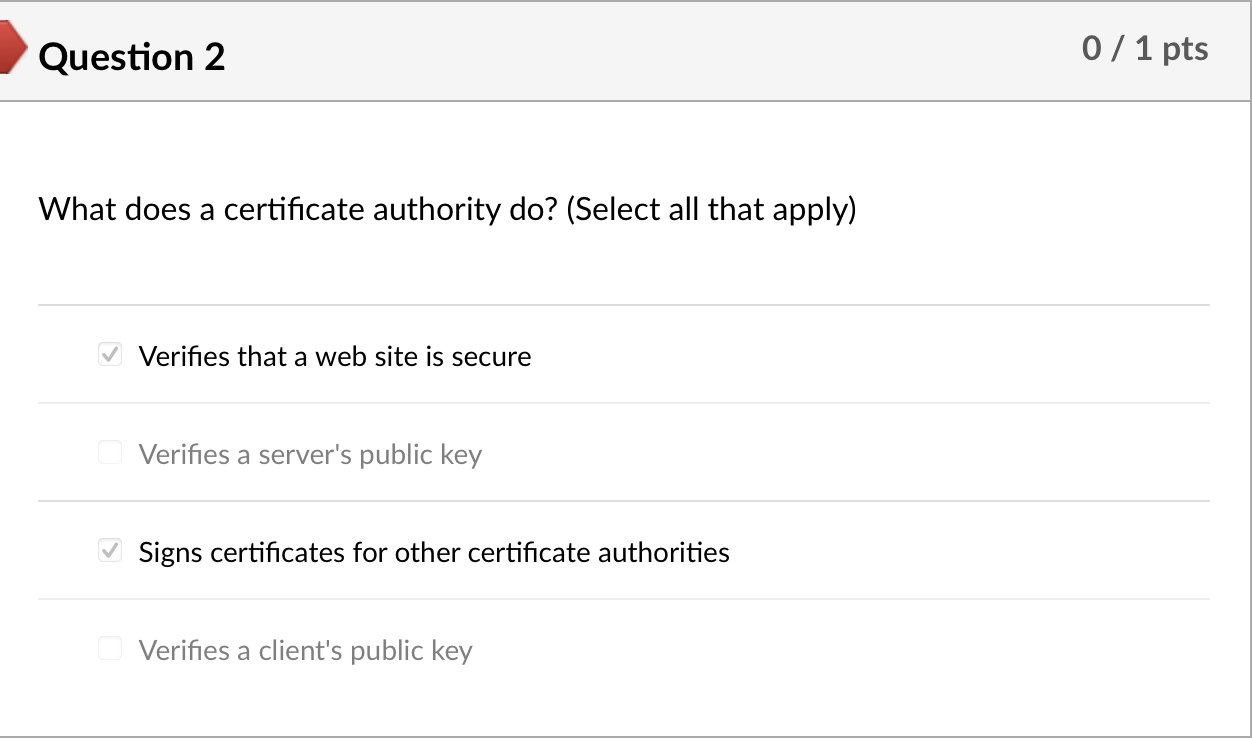Click the empty checkbox square for last answer

click(110, 648)
